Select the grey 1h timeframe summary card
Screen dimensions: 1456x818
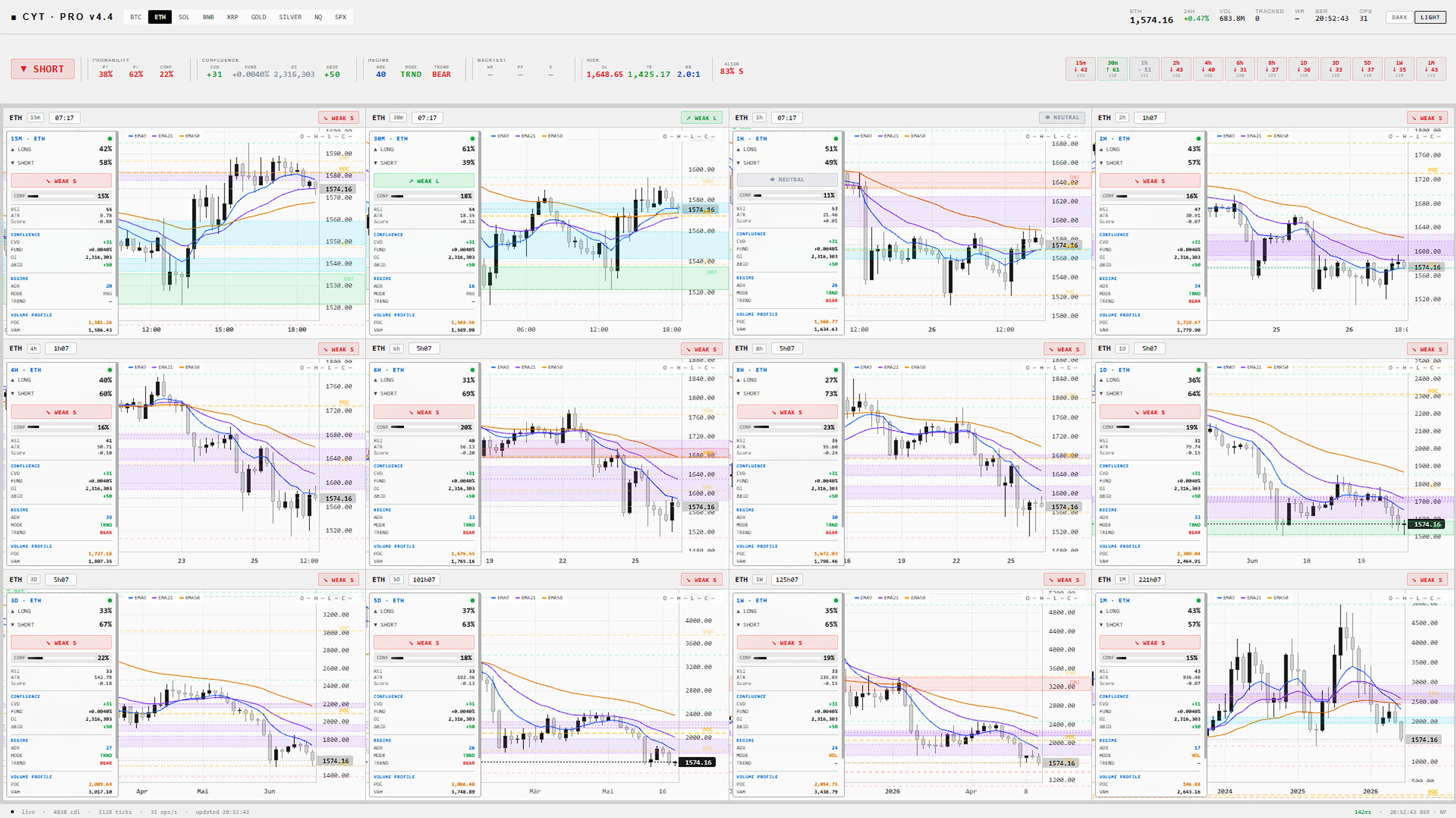tap(1144, 69)
